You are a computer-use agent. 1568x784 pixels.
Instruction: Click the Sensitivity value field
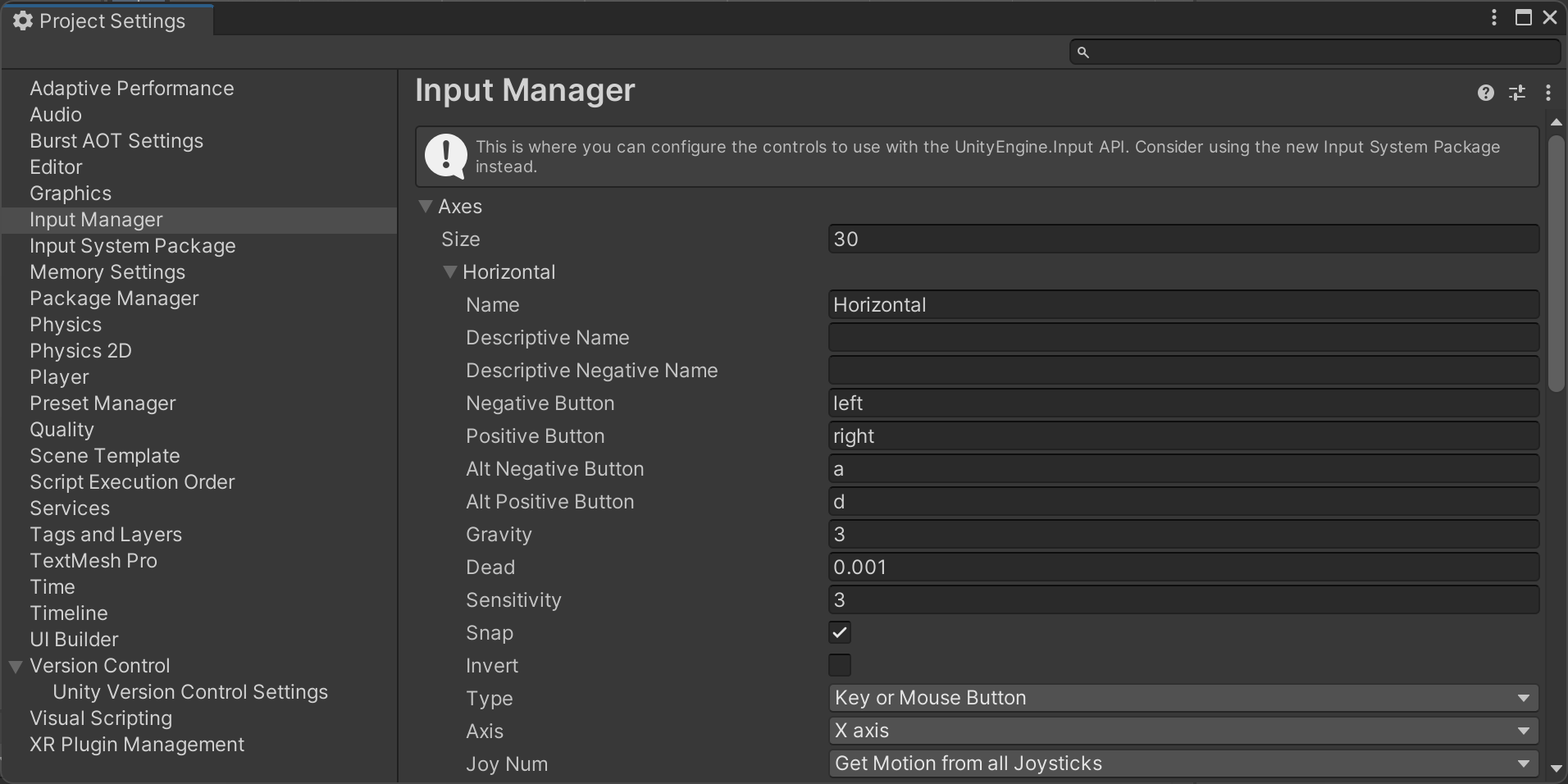point(1183,600)
